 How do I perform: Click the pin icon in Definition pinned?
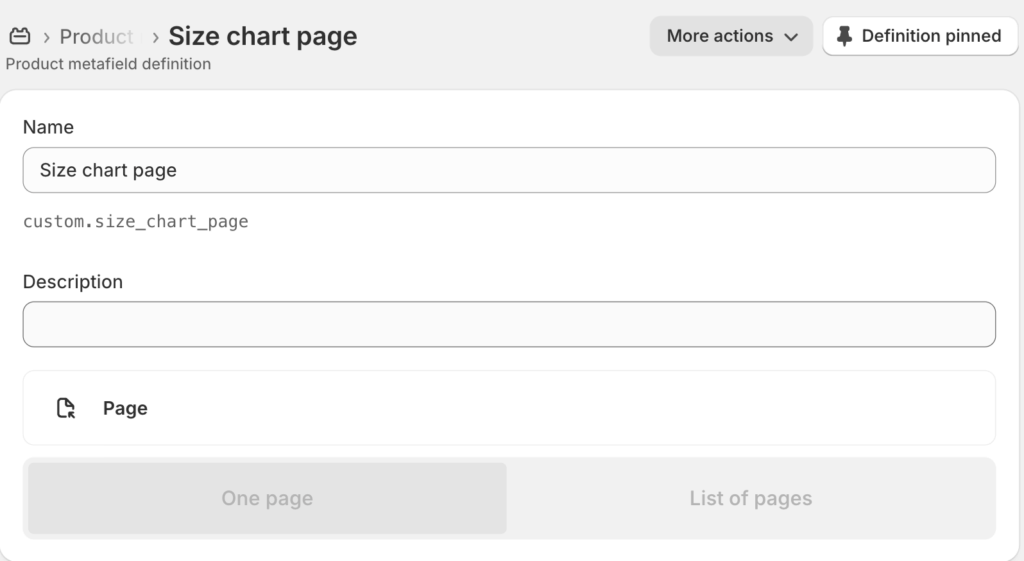point(845,36)
